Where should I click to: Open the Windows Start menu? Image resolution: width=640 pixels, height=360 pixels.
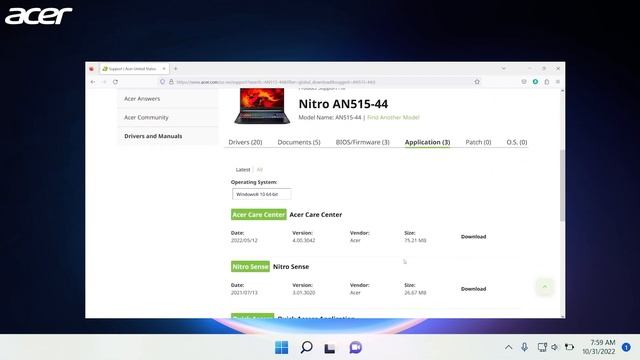pyautogui.click(x=282, y=348)
